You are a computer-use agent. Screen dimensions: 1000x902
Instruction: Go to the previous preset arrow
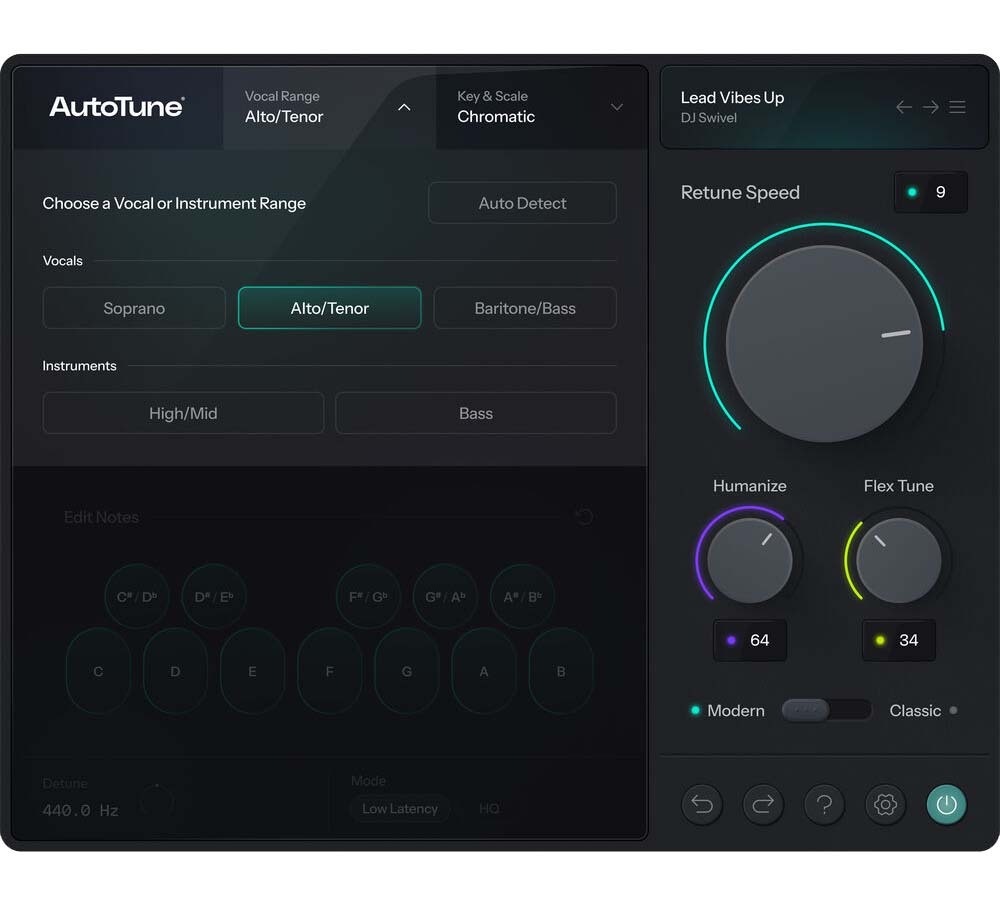click(x=904, y=107)
